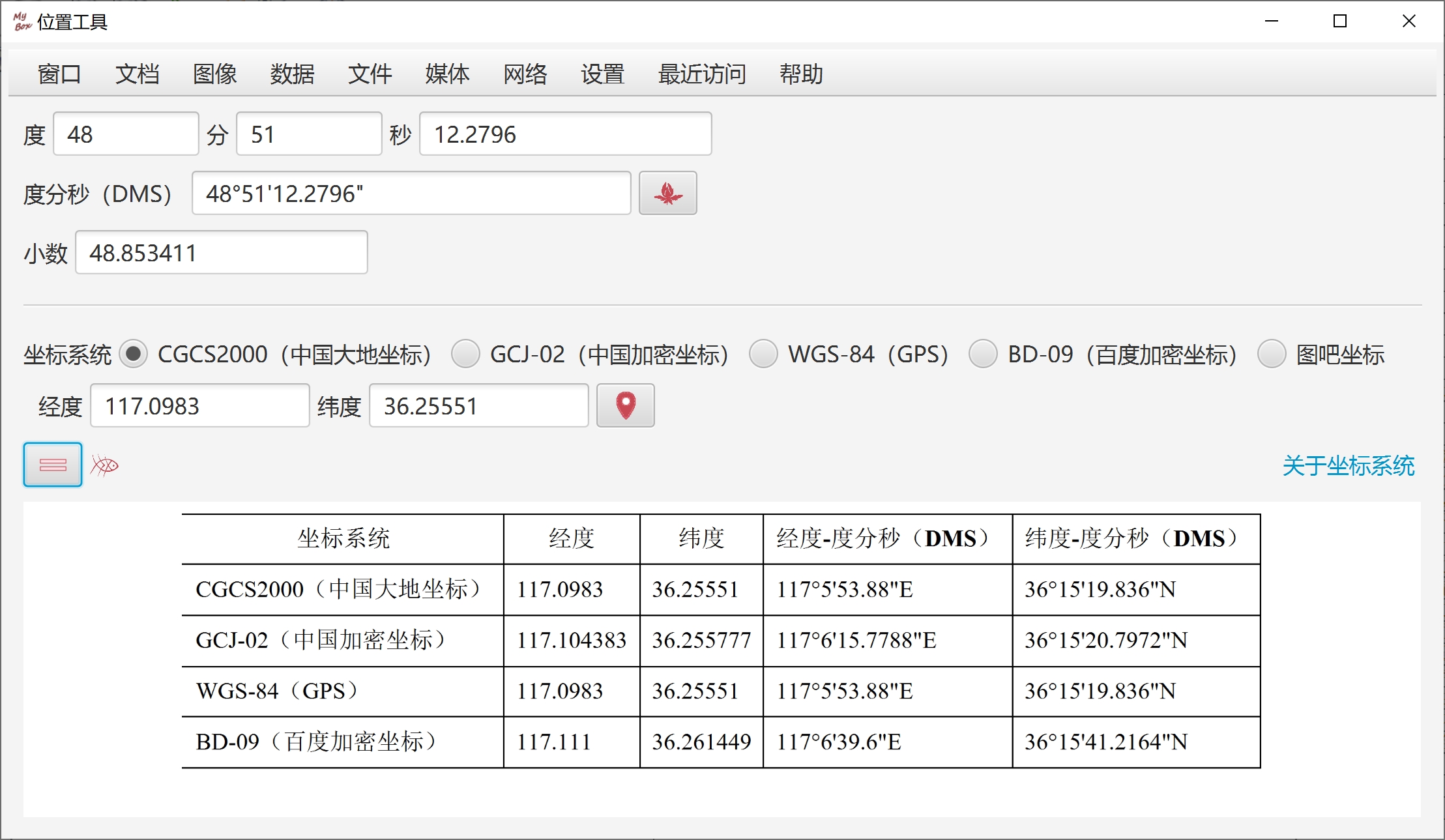Viewport: 1445px width, 840px height.
Task: Click the red fish icon
Action: coord(104,465)
